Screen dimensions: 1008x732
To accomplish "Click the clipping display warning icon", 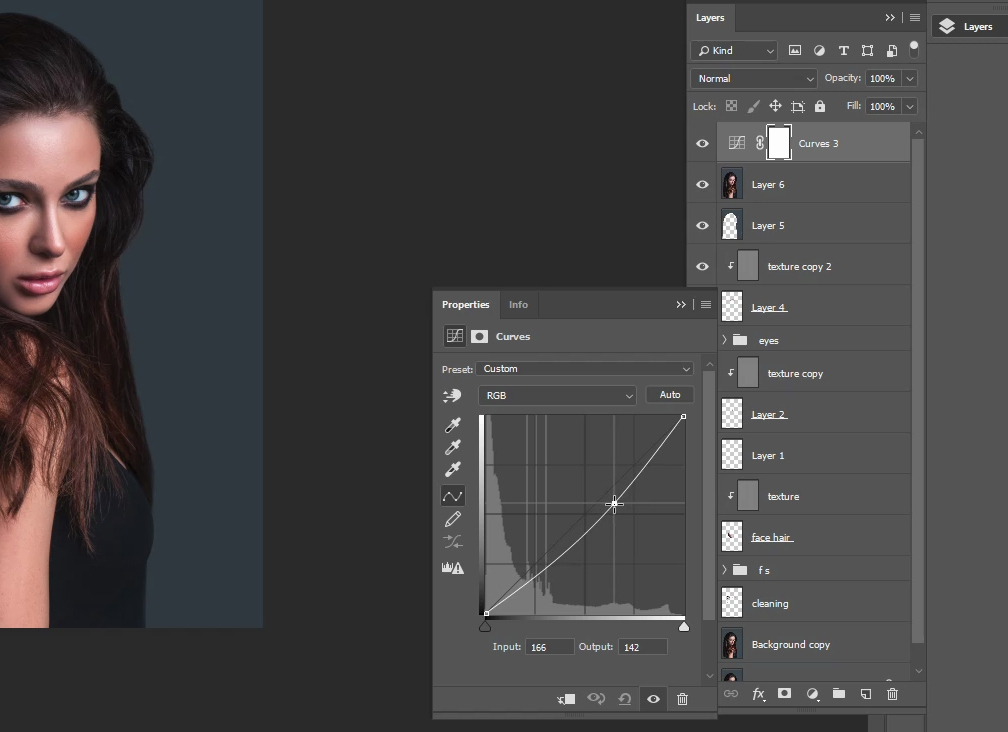I will pyautogui.click(x=452, y=567).
